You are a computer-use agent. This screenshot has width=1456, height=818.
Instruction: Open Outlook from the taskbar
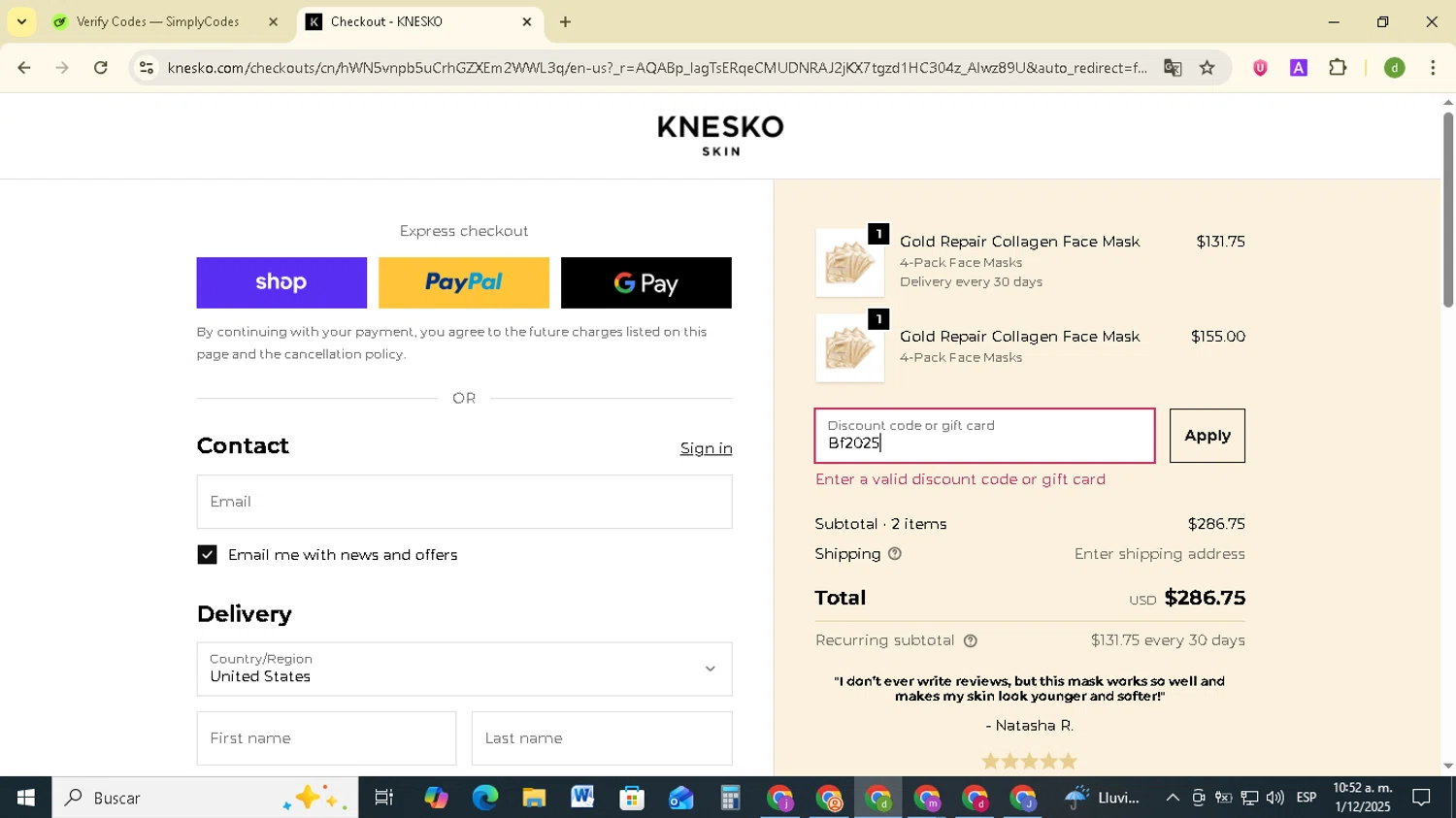(680, 798)
